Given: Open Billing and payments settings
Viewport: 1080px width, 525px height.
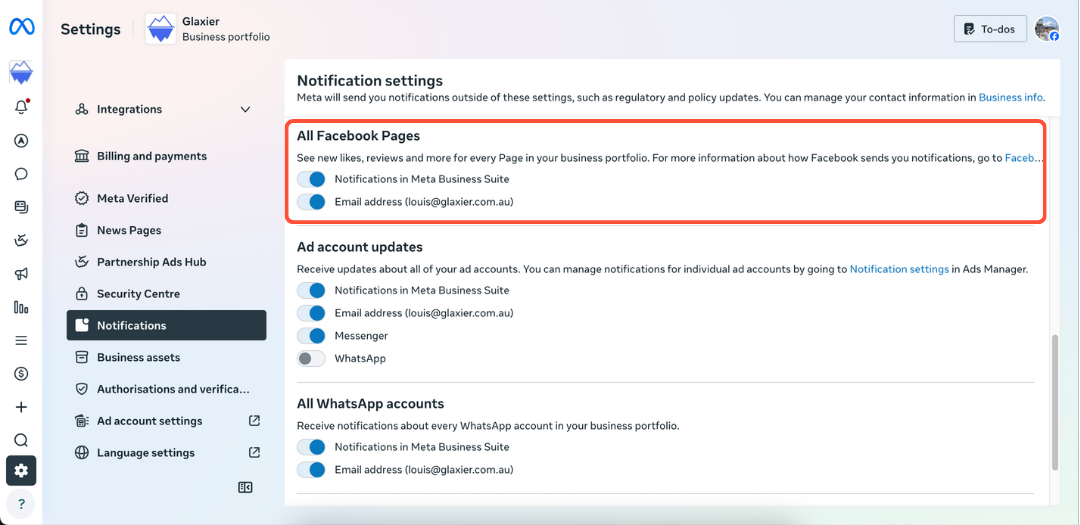Looking at the screenshot, I should [166, 156].
